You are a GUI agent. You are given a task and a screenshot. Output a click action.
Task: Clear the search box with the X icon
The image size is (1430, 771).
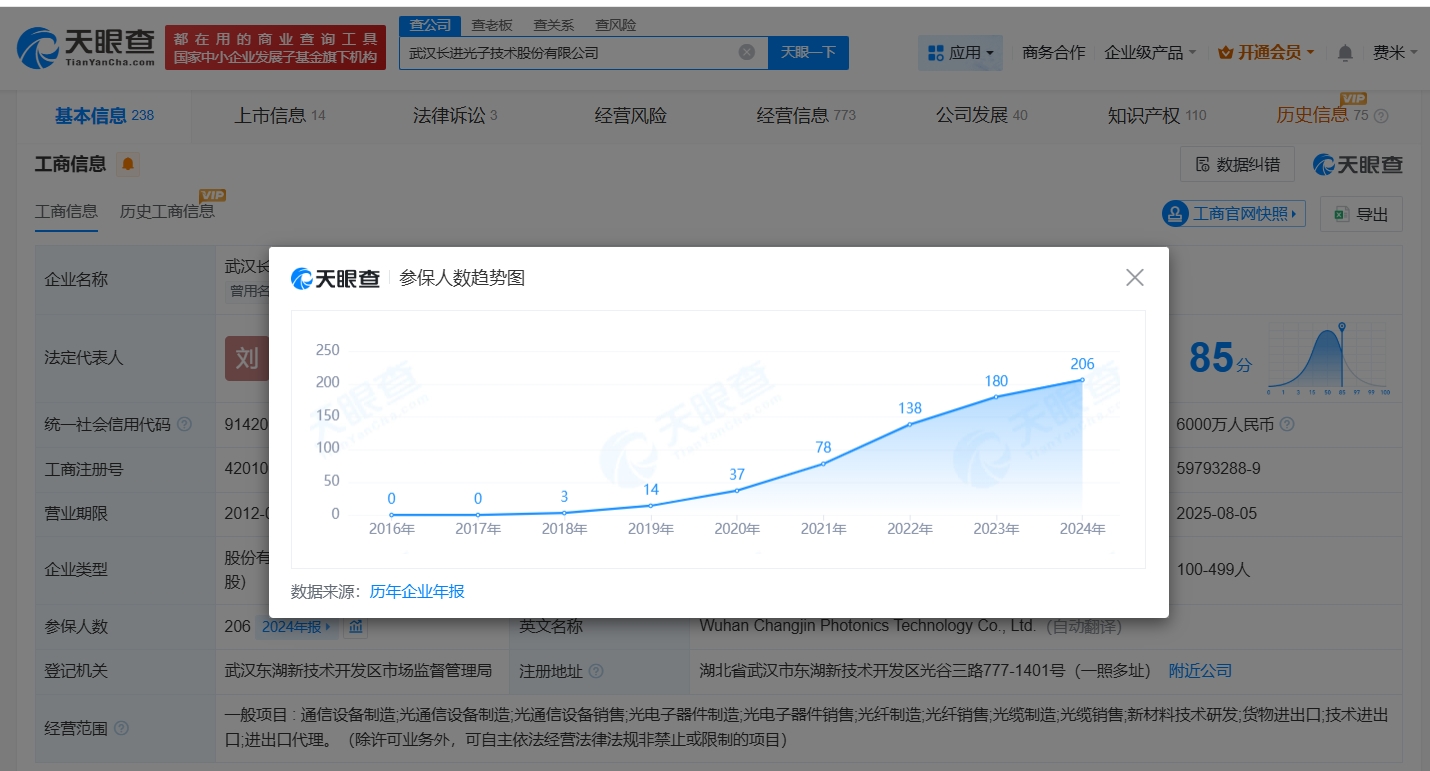click(747, 52)
